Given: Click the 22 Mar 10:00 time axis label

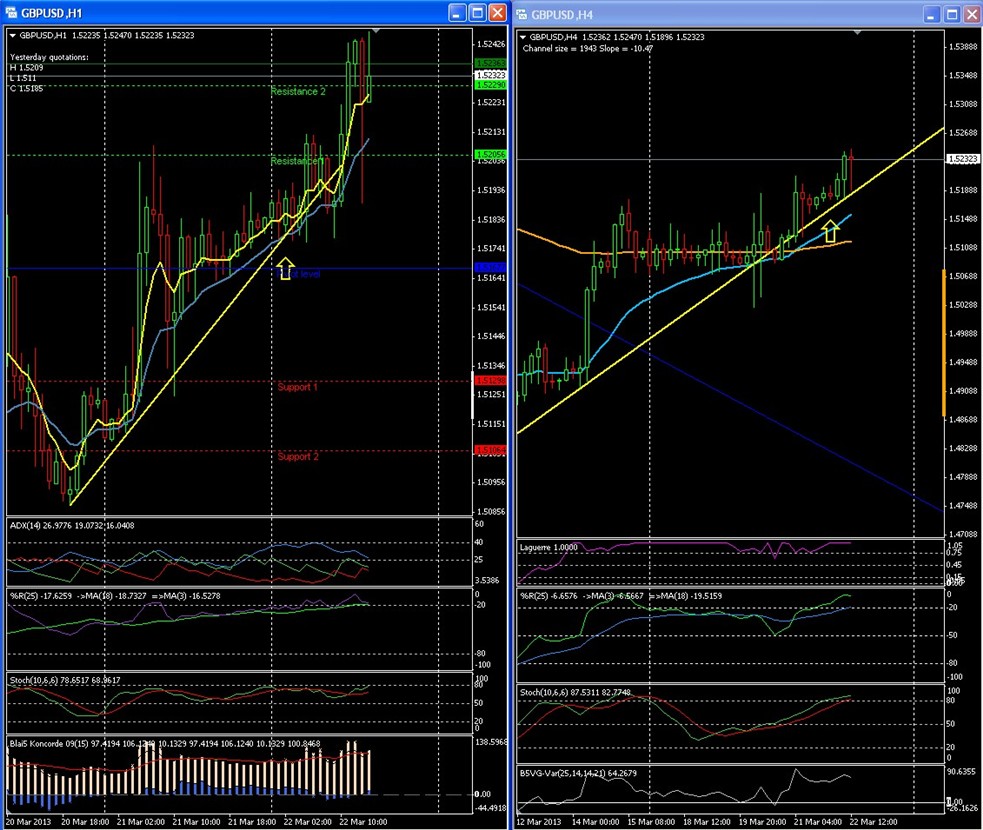Looking at the screenshot, I should 363,821.
